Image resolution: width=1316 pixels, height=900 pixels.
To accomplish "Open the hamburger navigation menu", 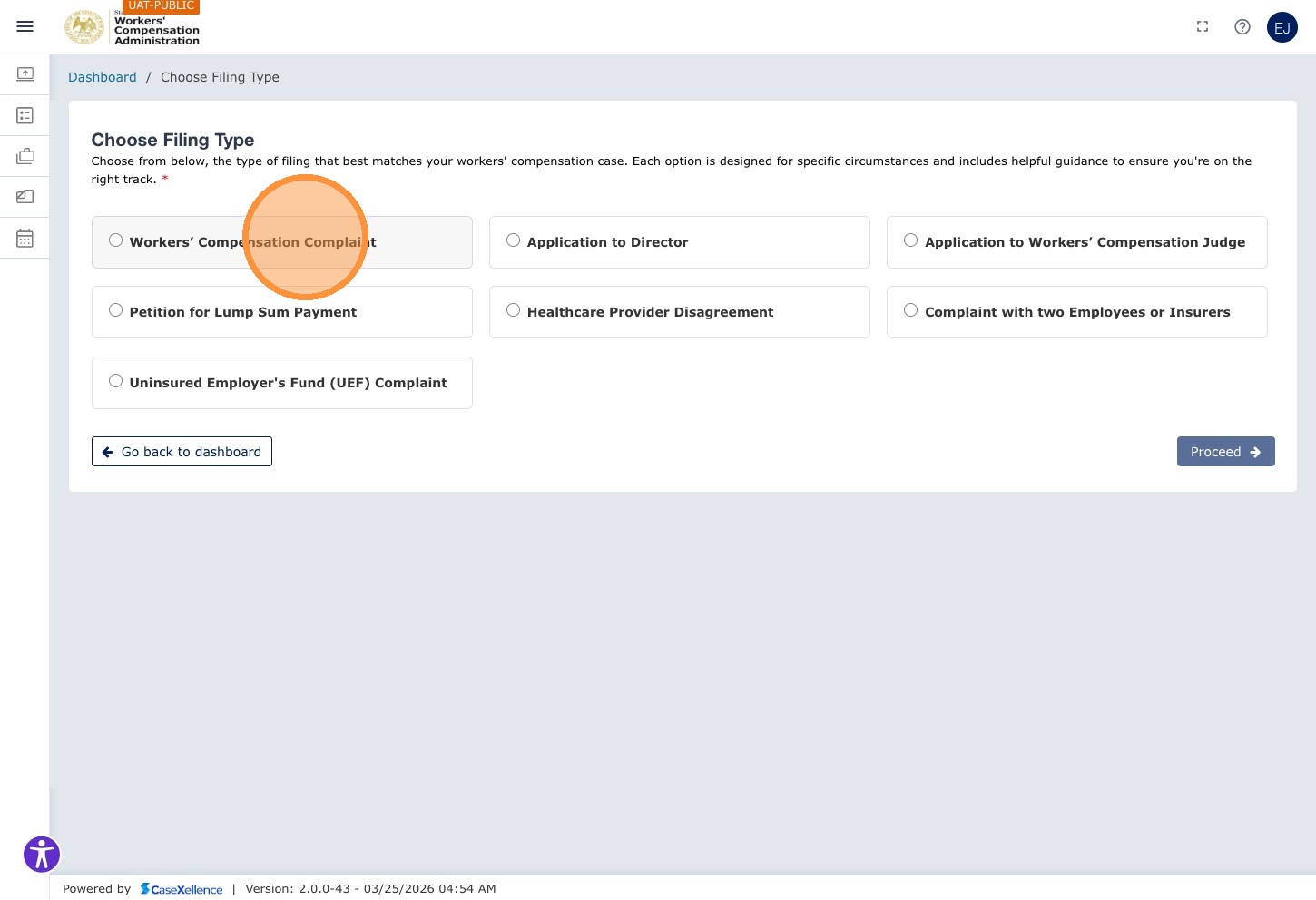I will click(25, 26).
